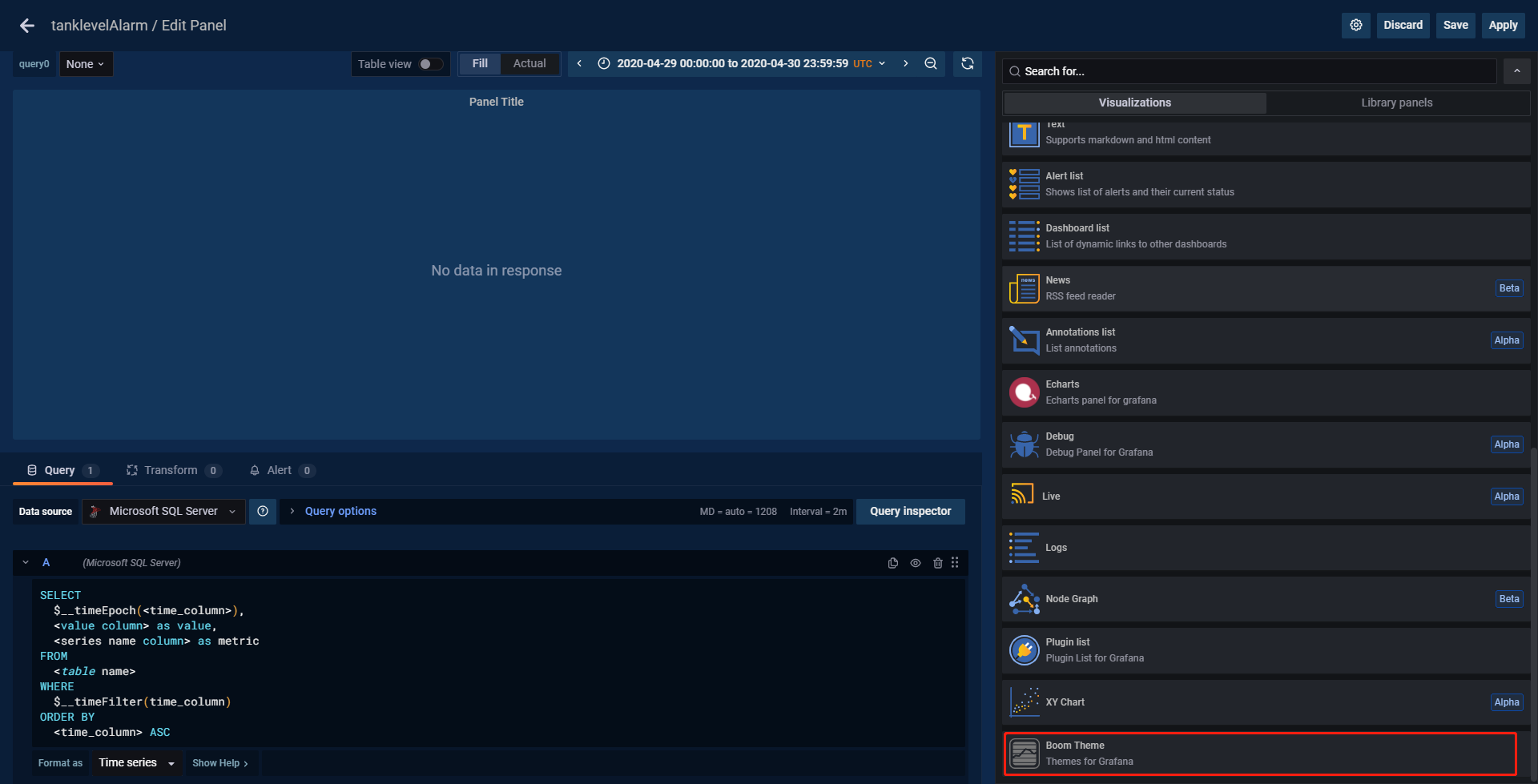Delete query A with the trash icon
Viewport: 1538px width, 784px height.
coord(938,563)
